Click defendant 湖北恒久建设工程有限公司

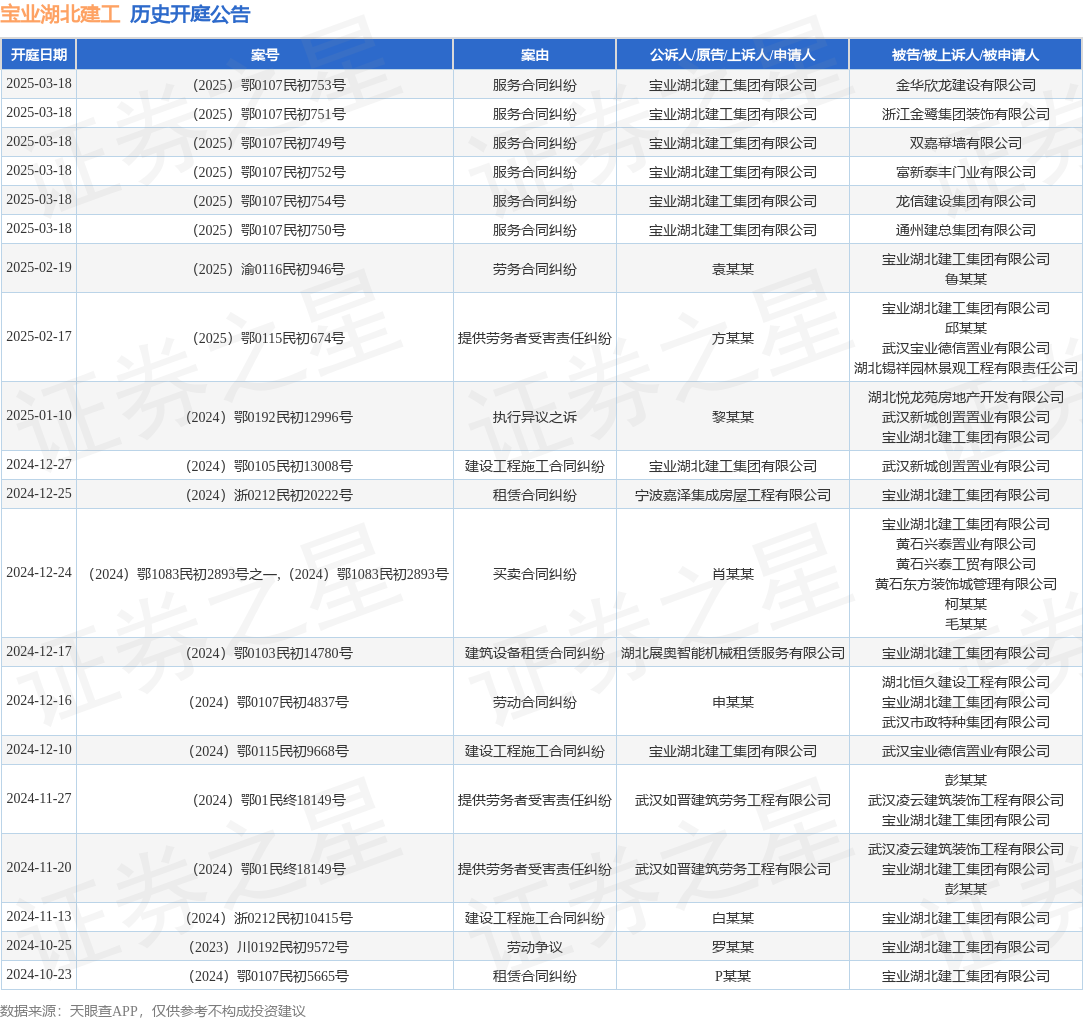coord(966,682)
